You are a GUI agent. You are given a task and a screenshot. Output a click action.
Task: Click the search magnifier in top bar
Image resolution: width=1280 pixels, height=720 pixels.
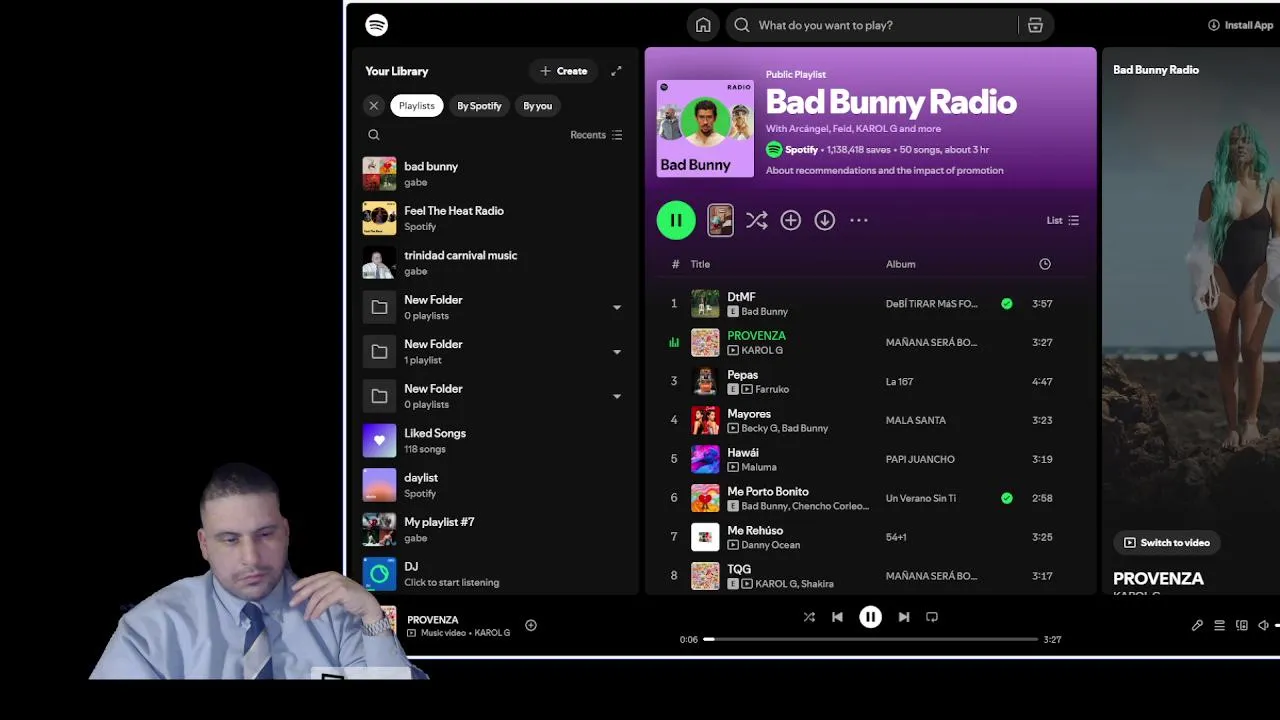(742, 25)
